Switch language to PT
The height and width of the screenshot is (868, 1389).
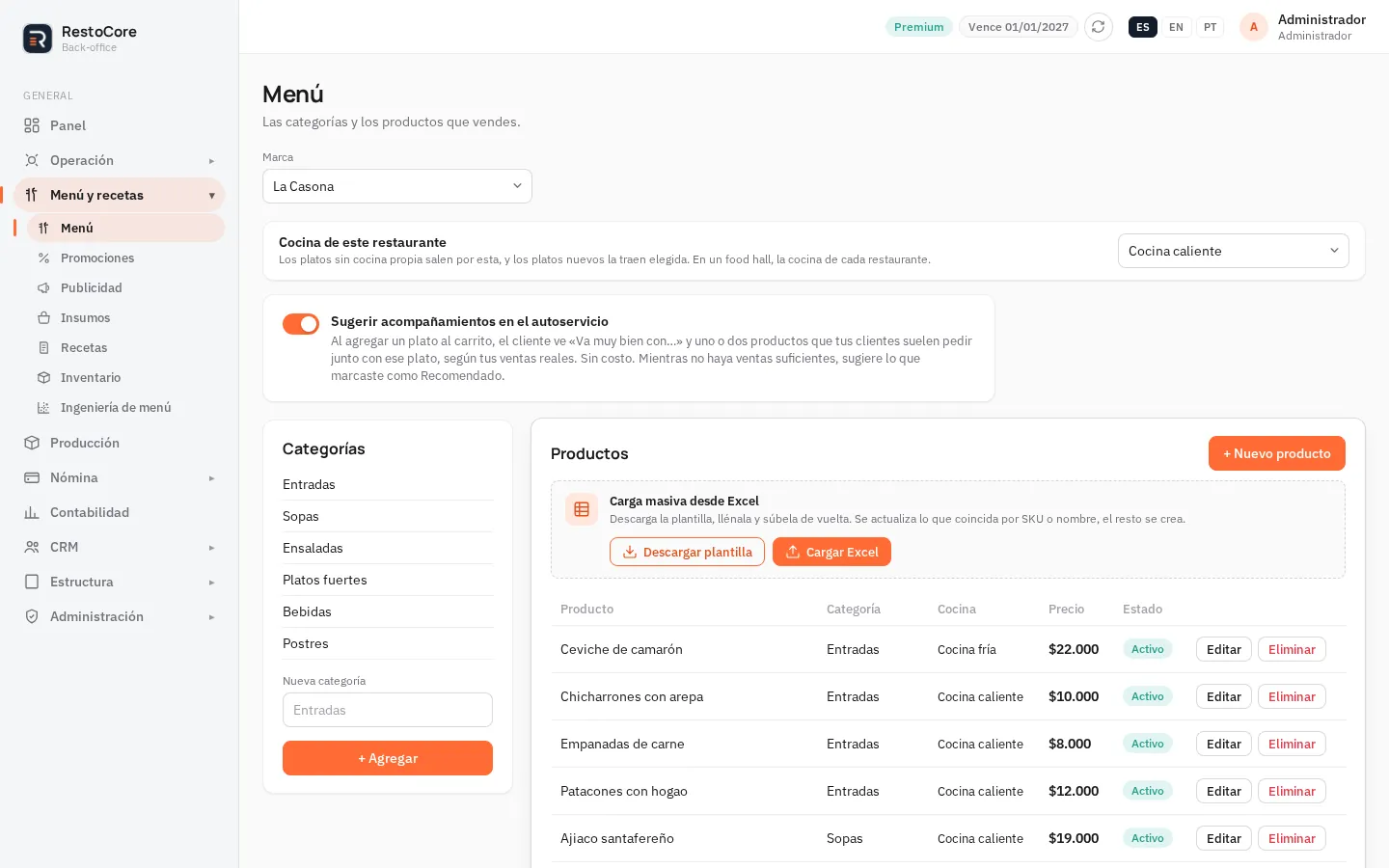(1210, 27)
